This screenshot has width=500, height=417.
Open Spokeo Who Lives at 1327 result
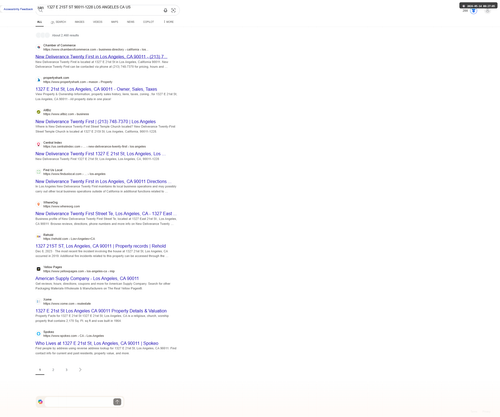click(x=97, y=343)
